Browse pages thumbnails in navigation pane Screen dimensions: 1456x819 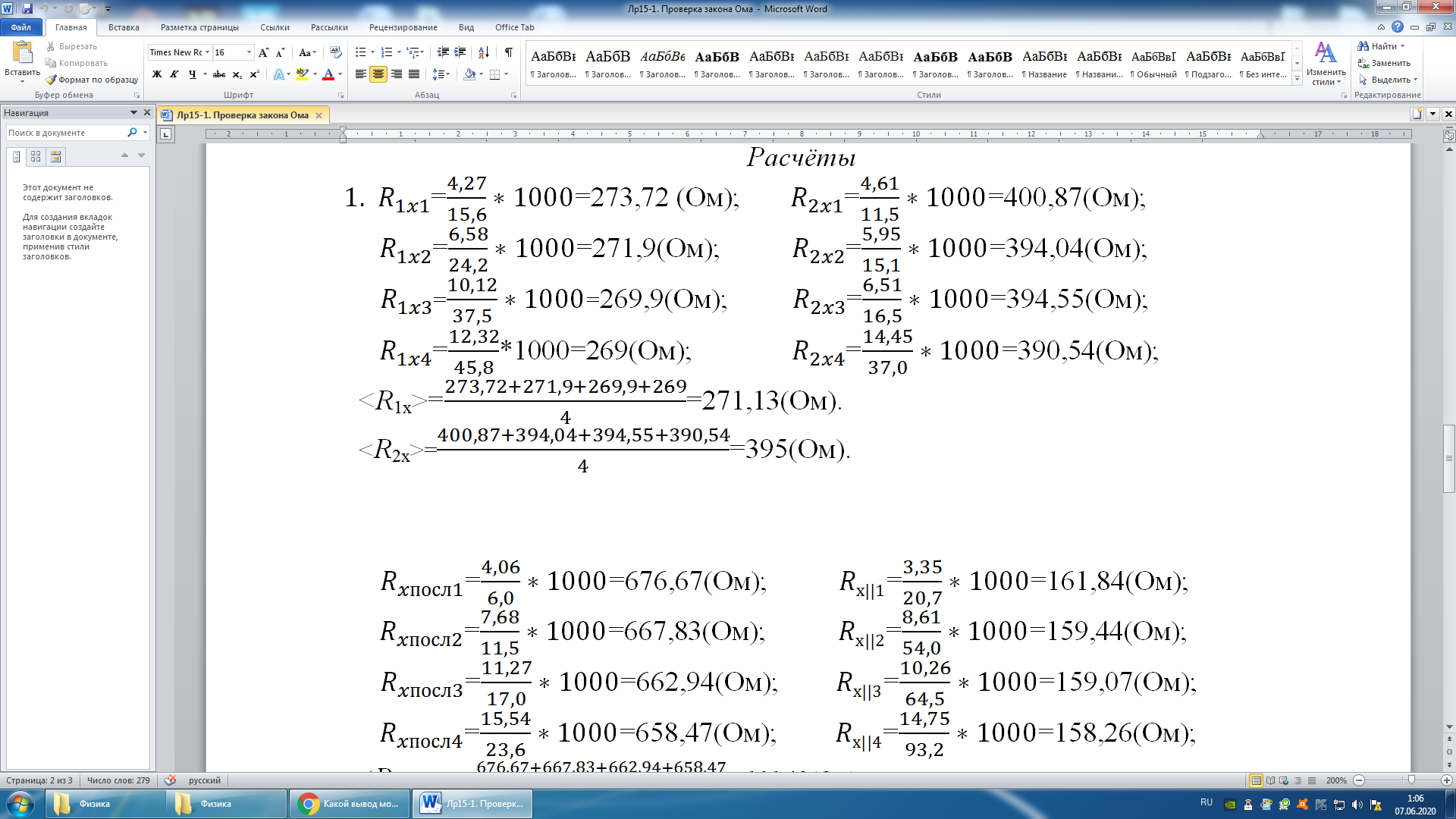point(36,156)
